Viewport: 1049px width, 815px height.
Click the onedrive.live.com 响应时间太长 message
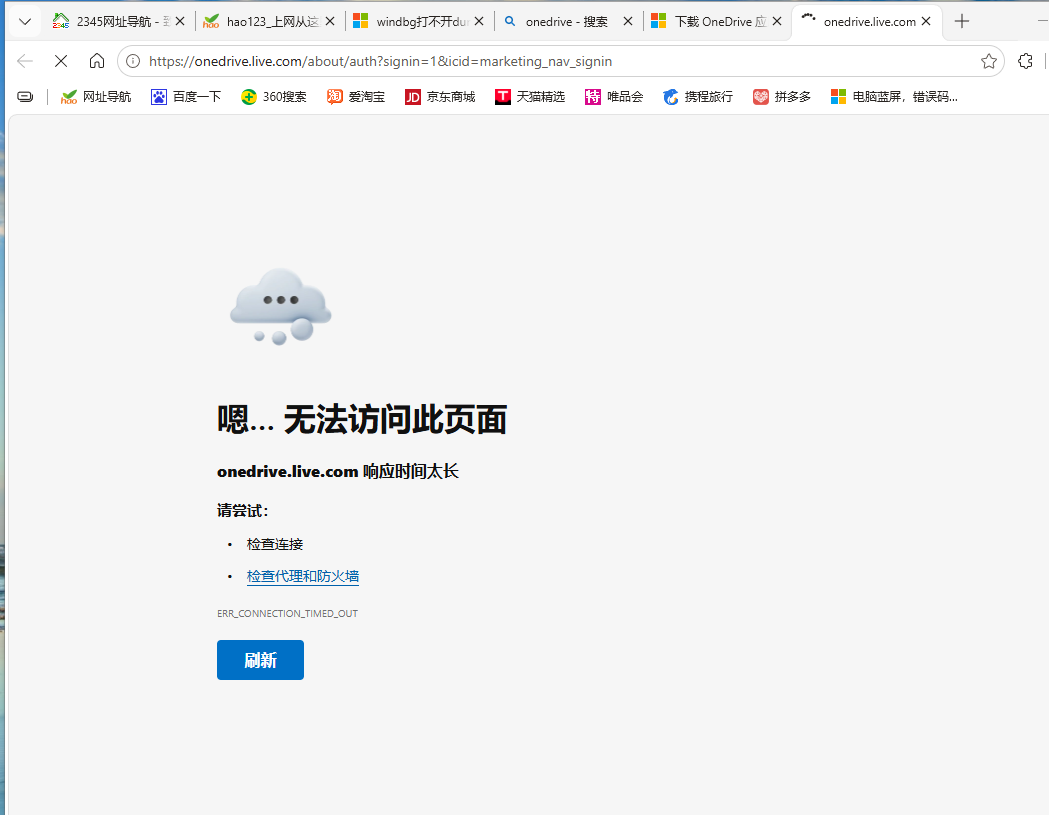click(337, 472)
